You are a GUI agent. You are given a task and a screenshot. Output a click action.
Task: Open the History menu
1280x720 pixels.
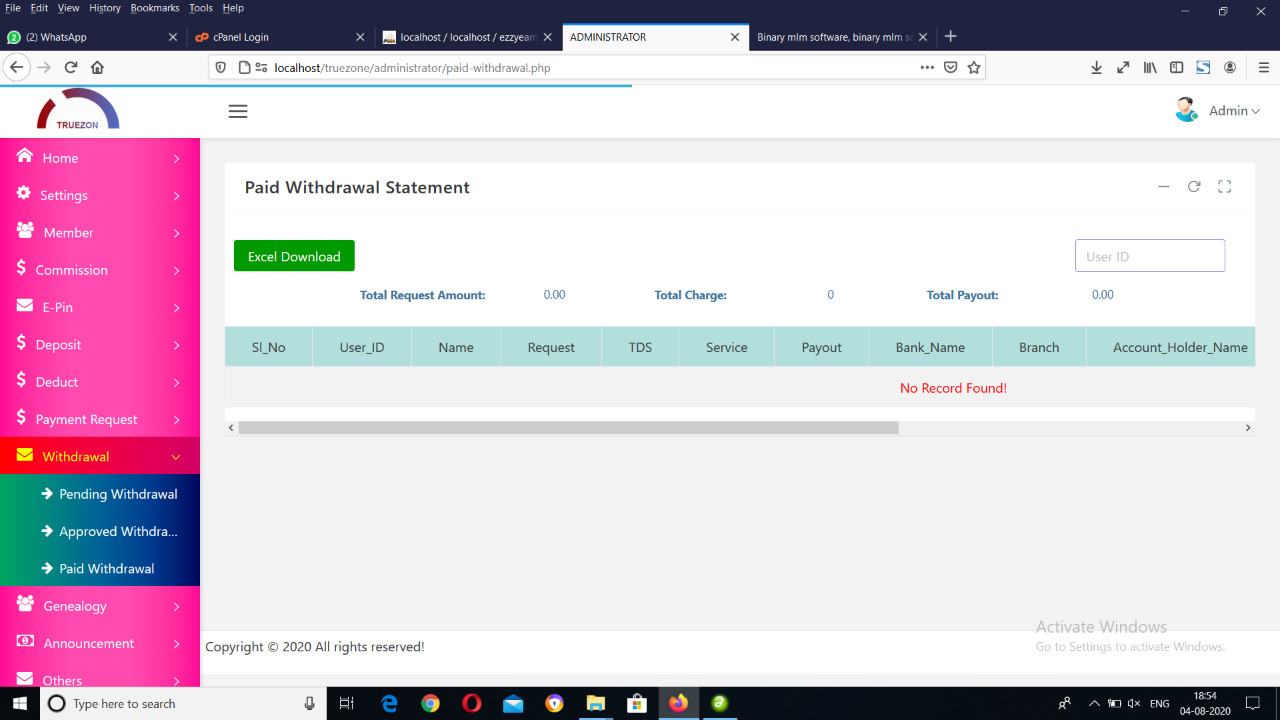tap(105, 8)
